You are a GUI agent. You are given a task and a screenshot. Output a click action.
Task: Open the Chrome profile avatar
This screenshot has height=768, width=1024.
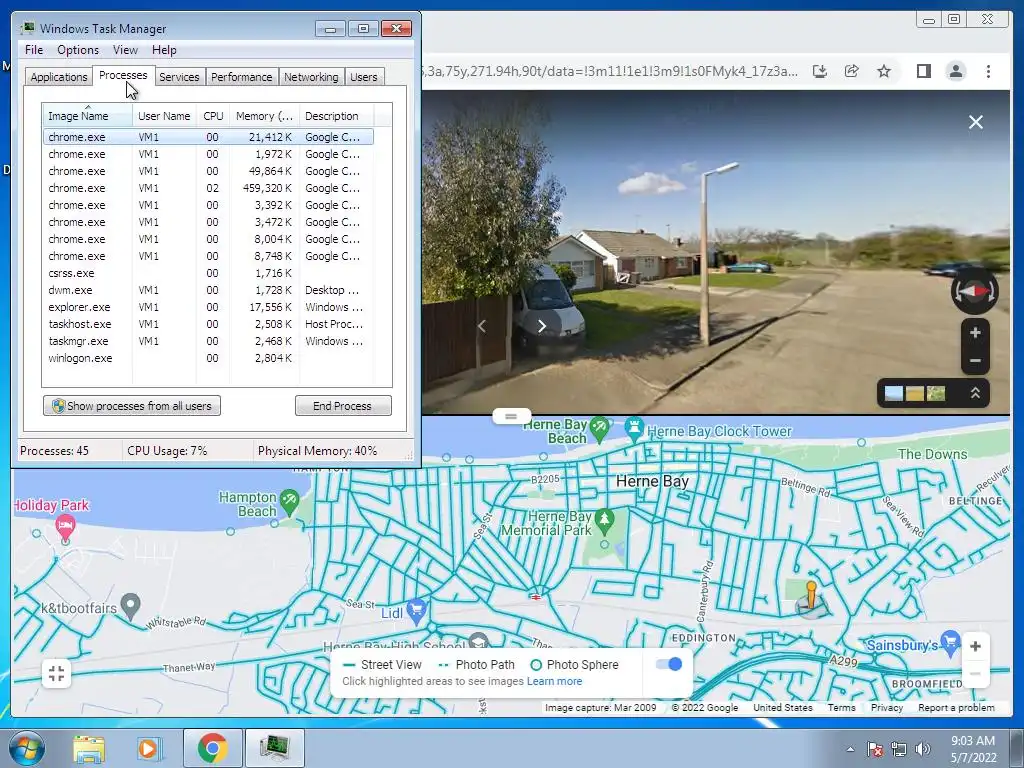click(955, 71)
